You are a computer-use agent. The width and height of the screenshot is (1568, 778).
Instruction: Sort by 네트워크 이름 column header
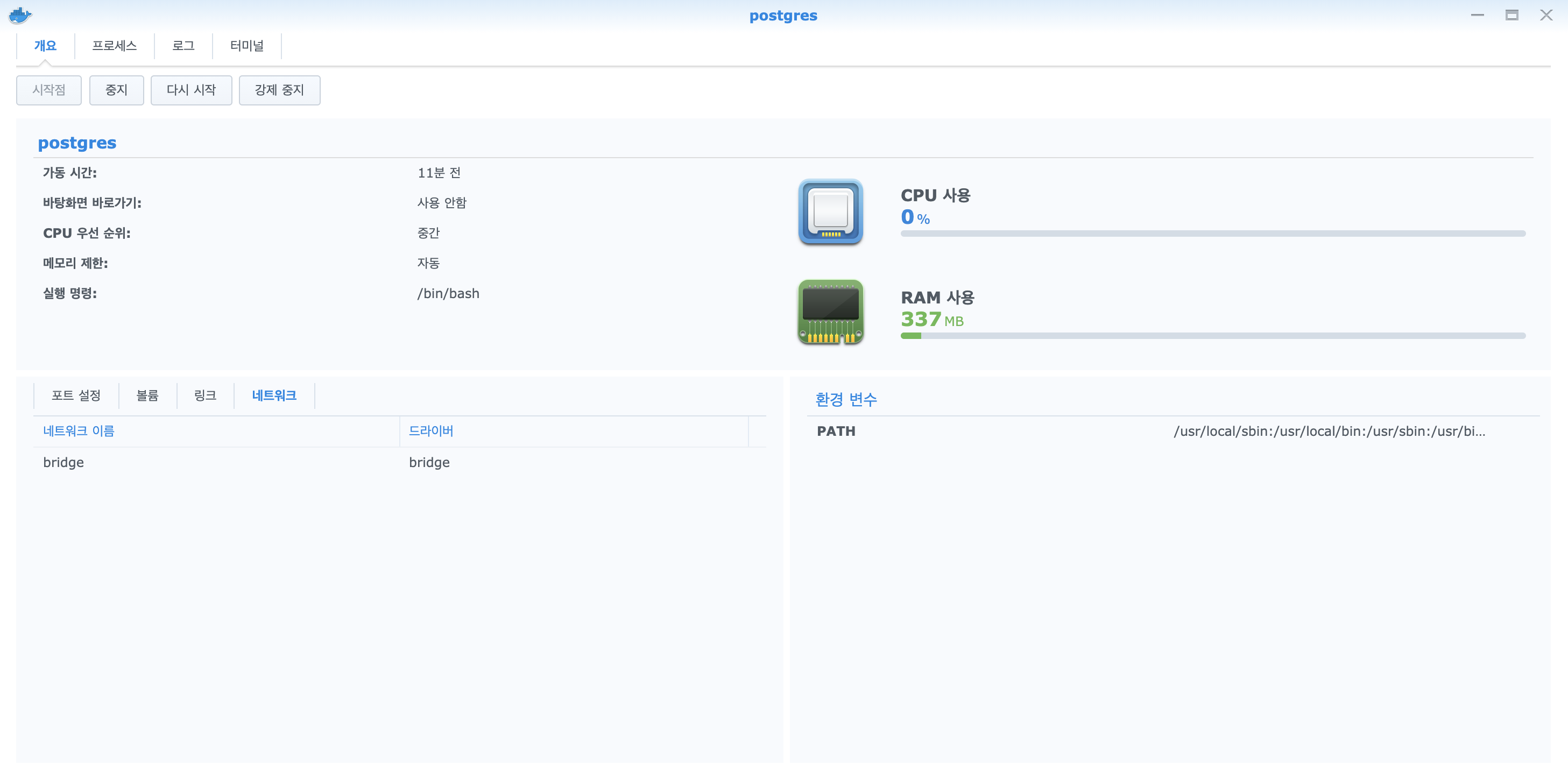tap(79, 431)
